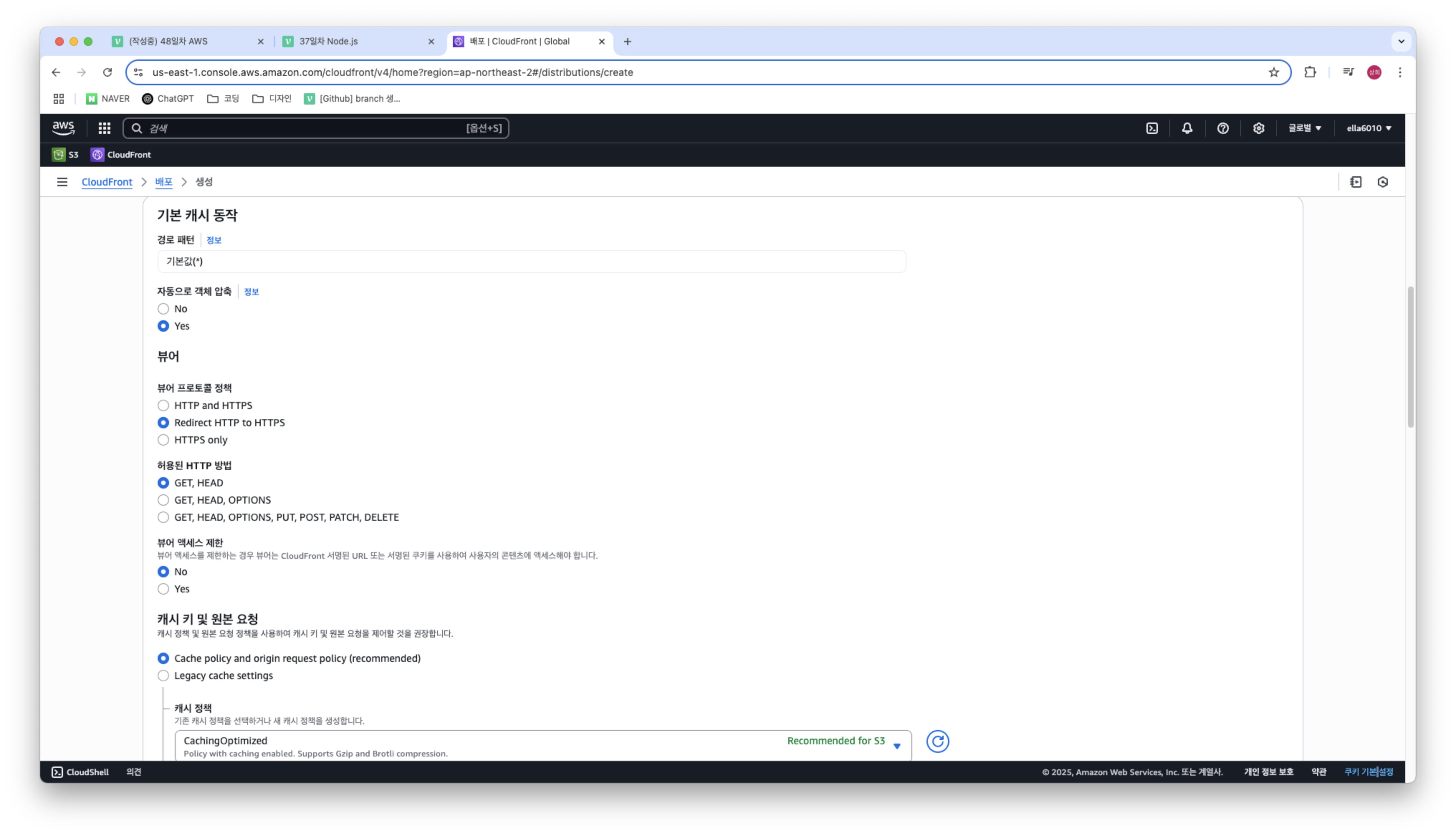Open the AWS services grid menu

coord(104,128)
